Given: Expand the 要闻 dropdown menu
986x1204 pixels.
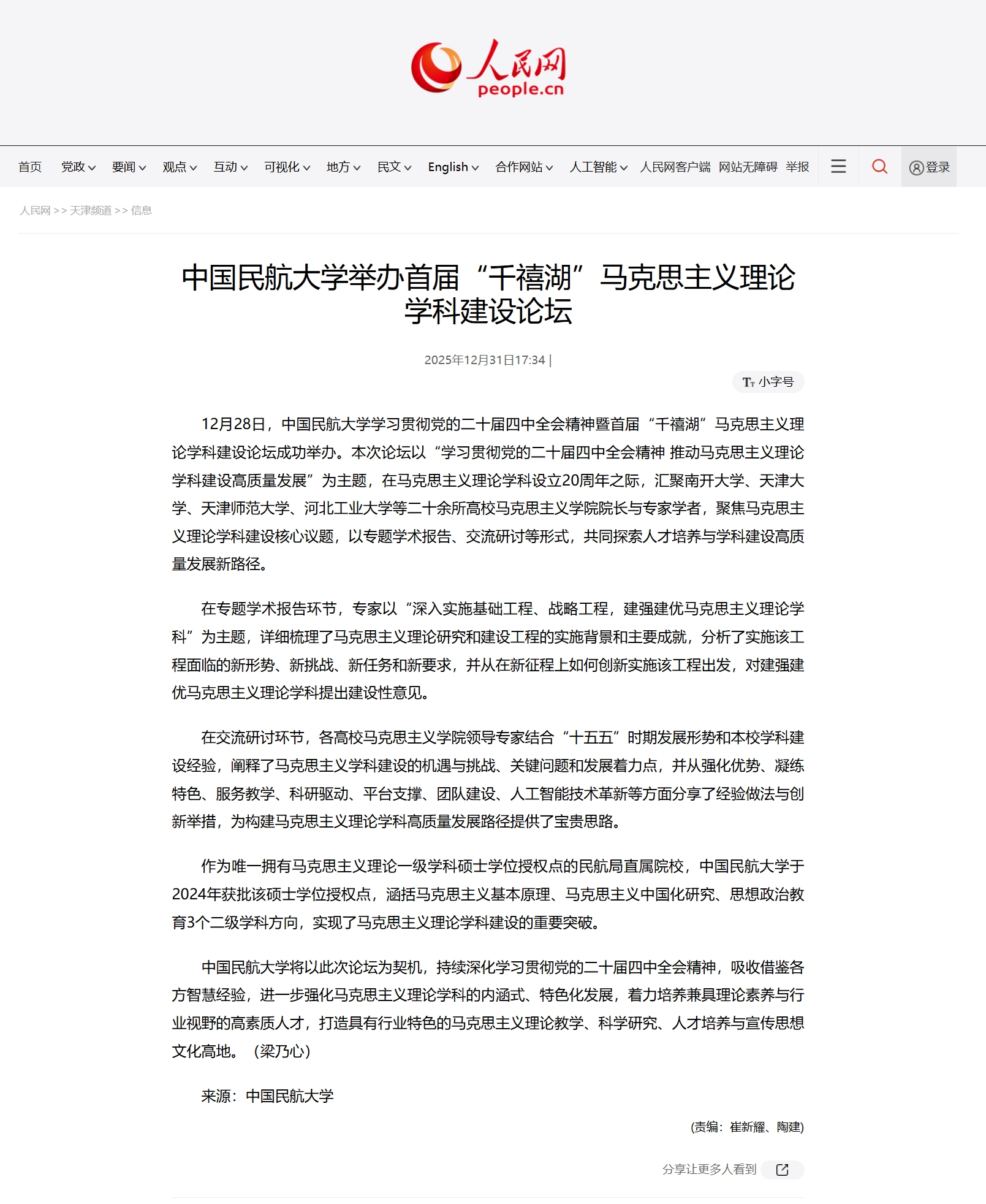Looking at the screenshot, I should 129,167.
